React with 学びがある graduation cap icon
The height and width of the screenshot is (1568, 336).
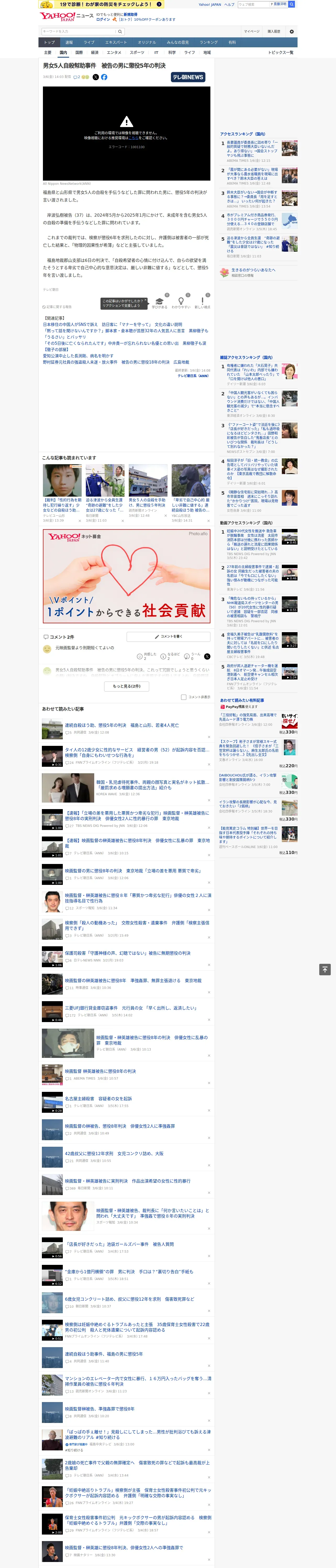click(160, 302)
